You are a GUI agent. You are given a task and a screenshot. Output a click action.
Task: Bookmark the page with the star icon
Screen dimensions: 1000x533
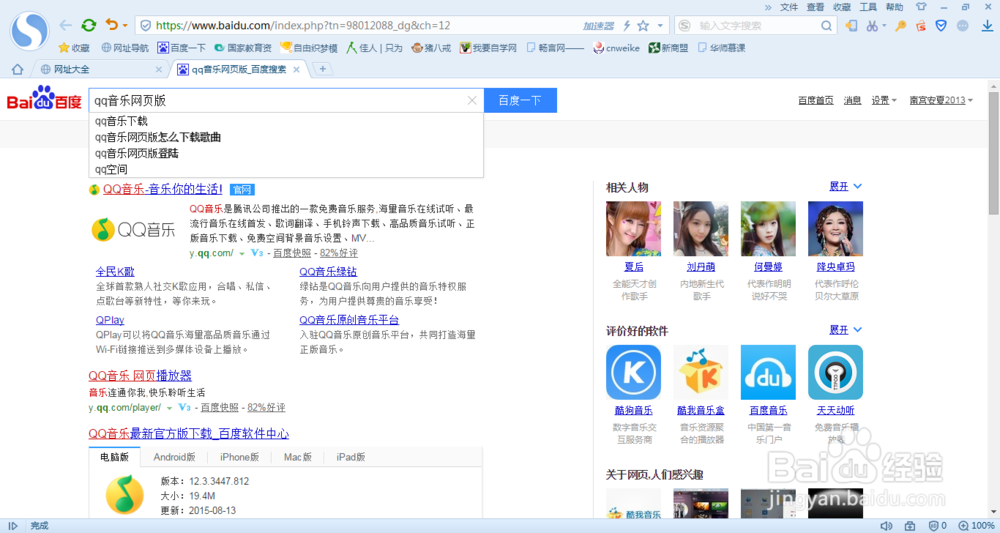coord(643,26)
